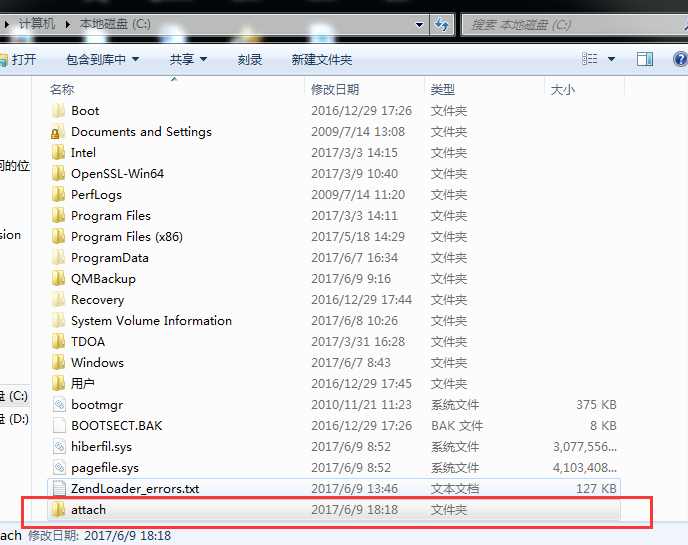Click the attach folder icon
Image resolution: width=688 pixels, height=545 pixels.
tap(58, 509)
